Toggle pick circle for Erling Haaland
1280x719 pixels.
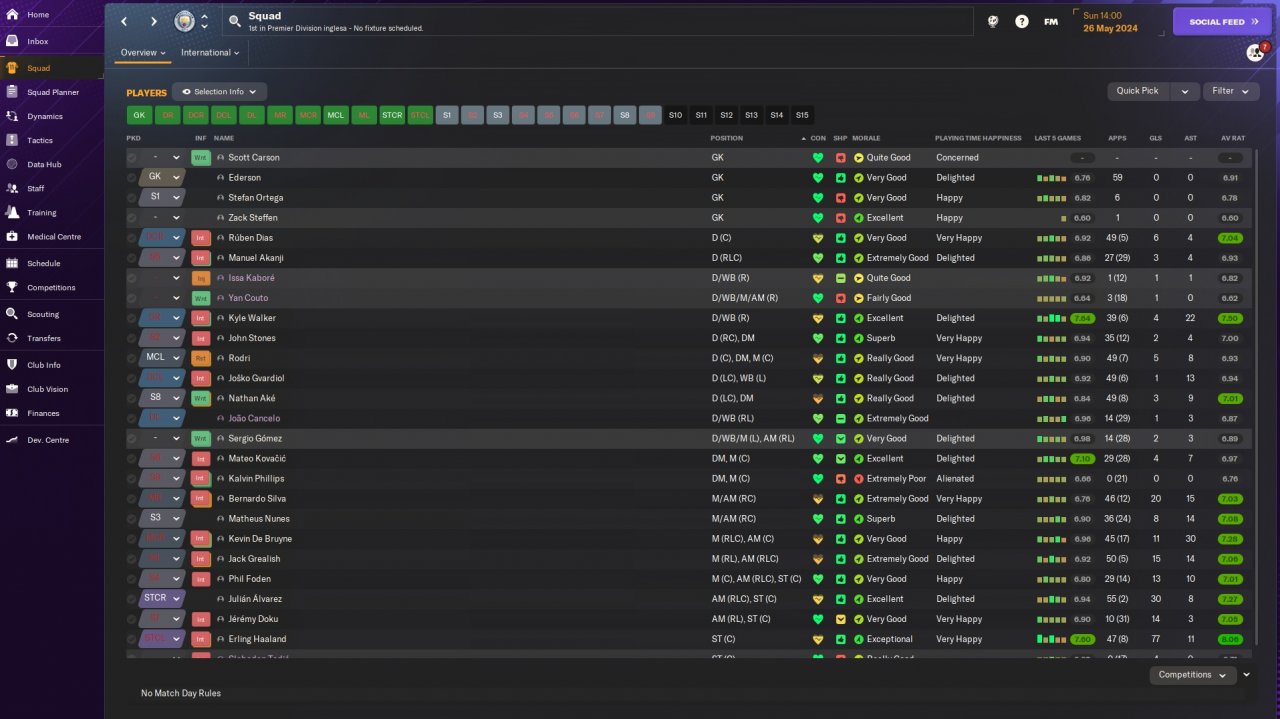[x=132, y=639]
